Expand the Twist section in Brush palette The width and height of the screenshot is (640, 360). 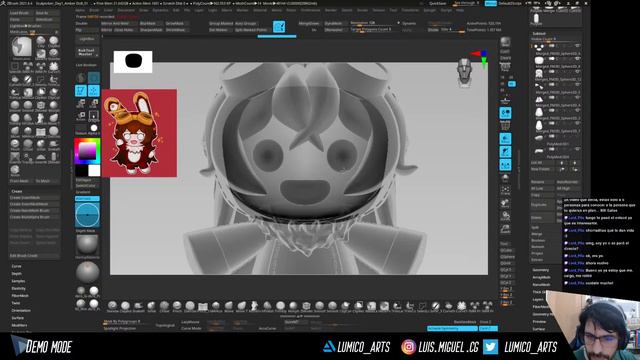click(x=16, y=303)
